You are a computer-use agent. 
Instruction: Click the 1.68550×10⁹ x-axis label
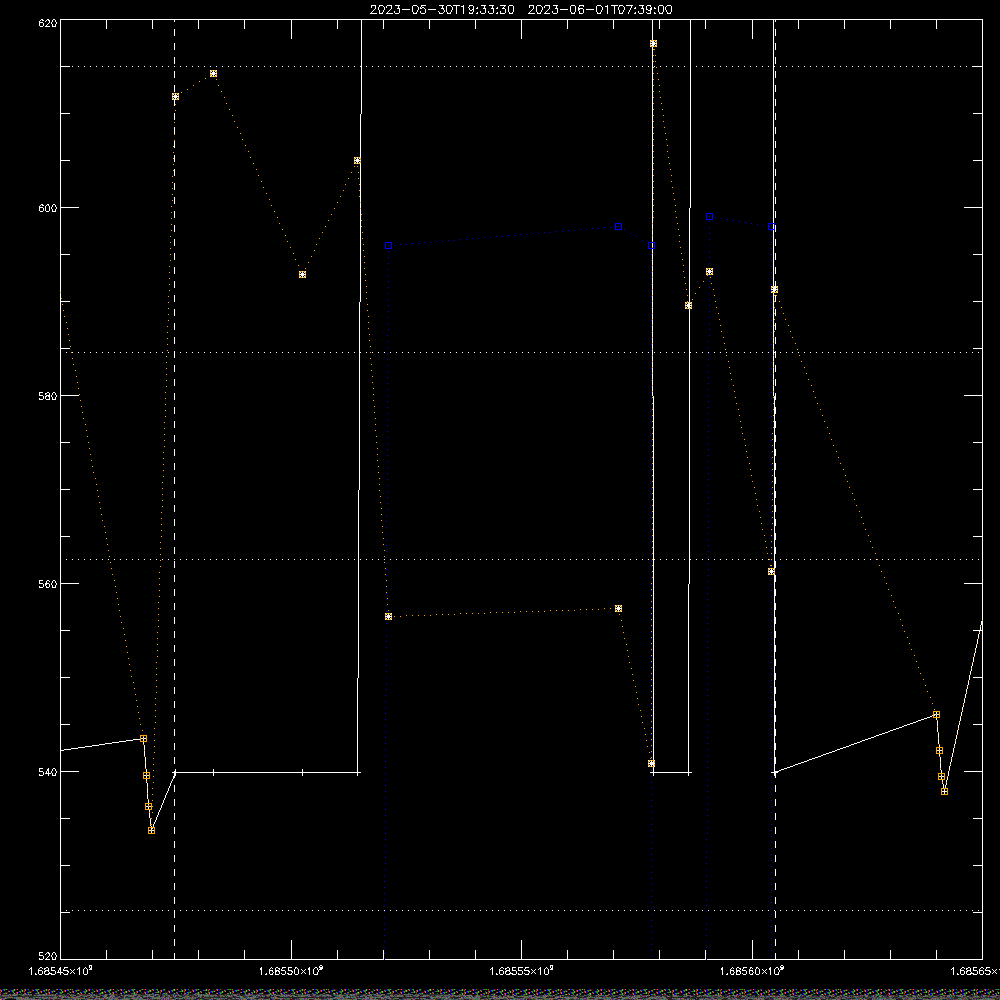291,971
